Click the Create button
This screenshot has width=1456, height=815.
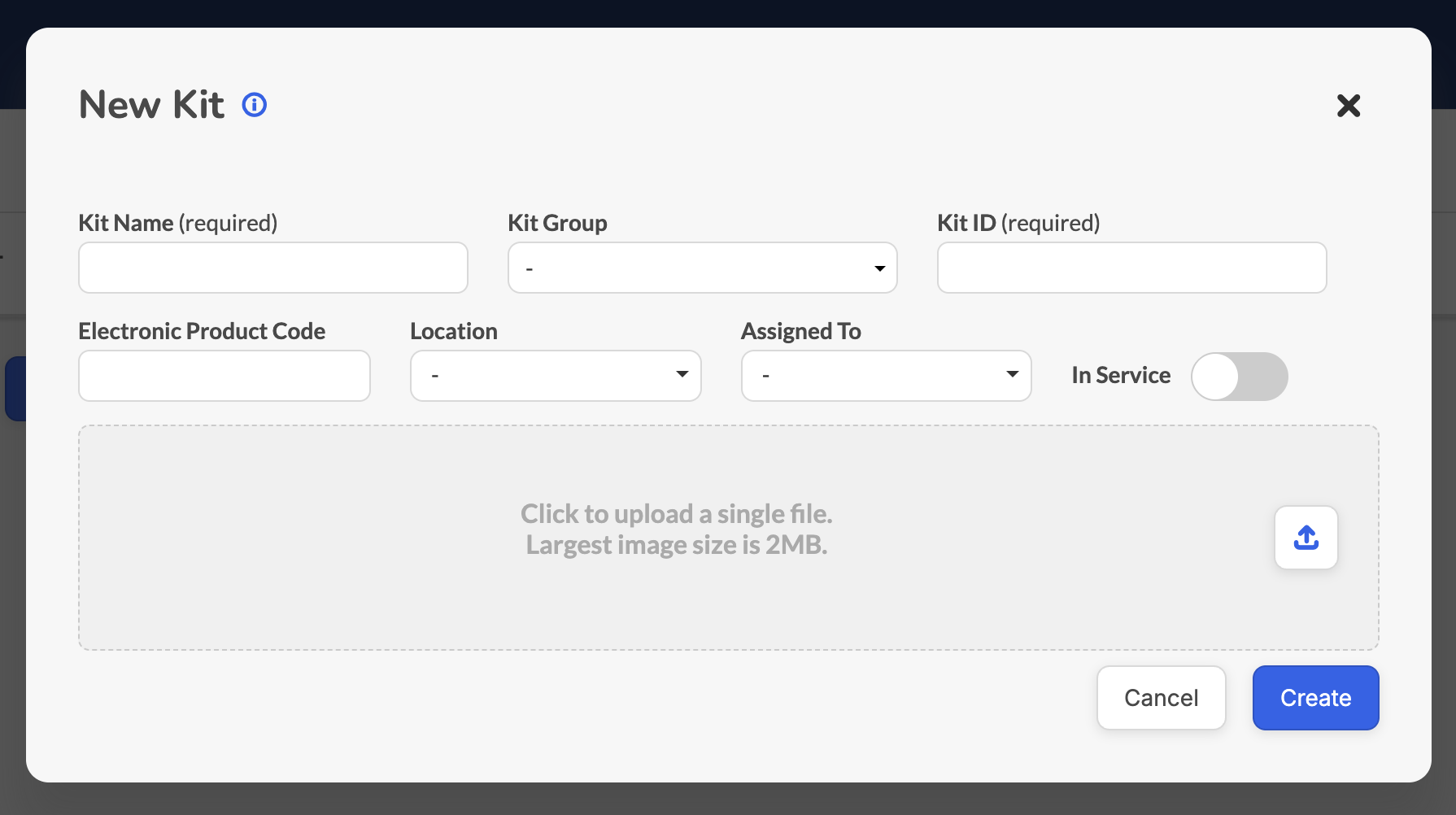click(1316, 698)
